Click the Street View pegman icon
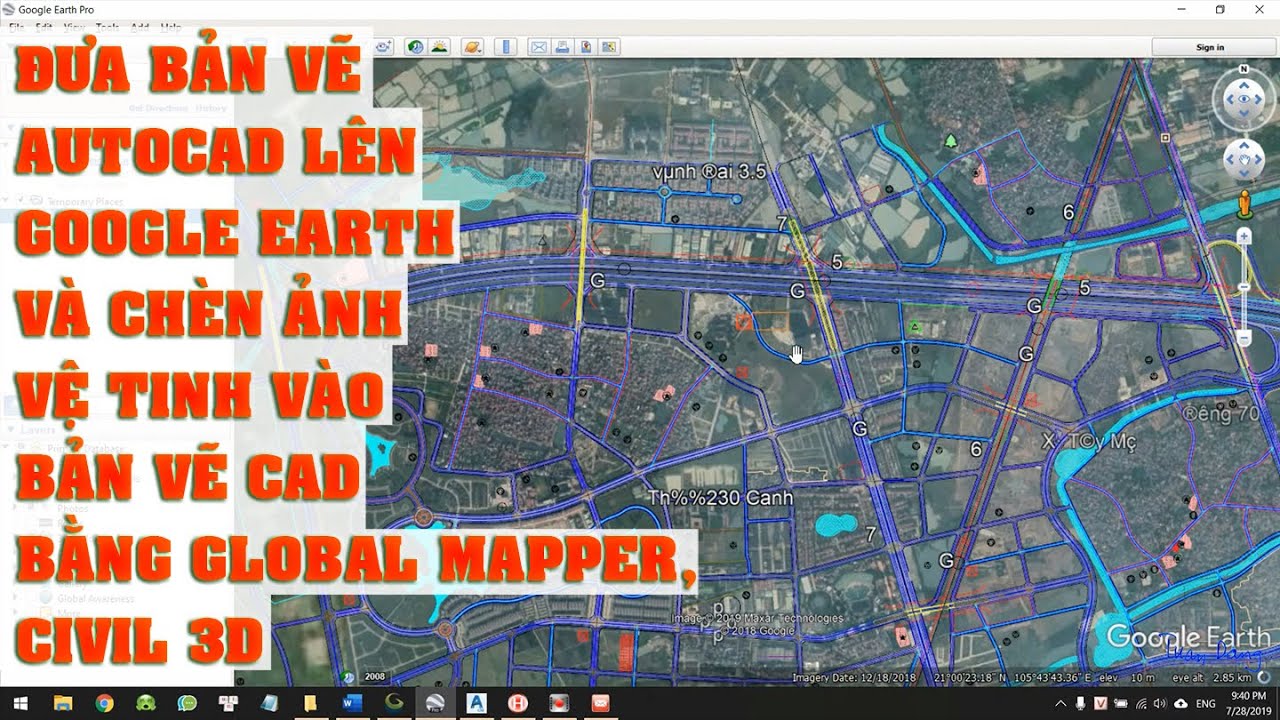Screen dimensions: 1280x720 tap(1244, 205)
